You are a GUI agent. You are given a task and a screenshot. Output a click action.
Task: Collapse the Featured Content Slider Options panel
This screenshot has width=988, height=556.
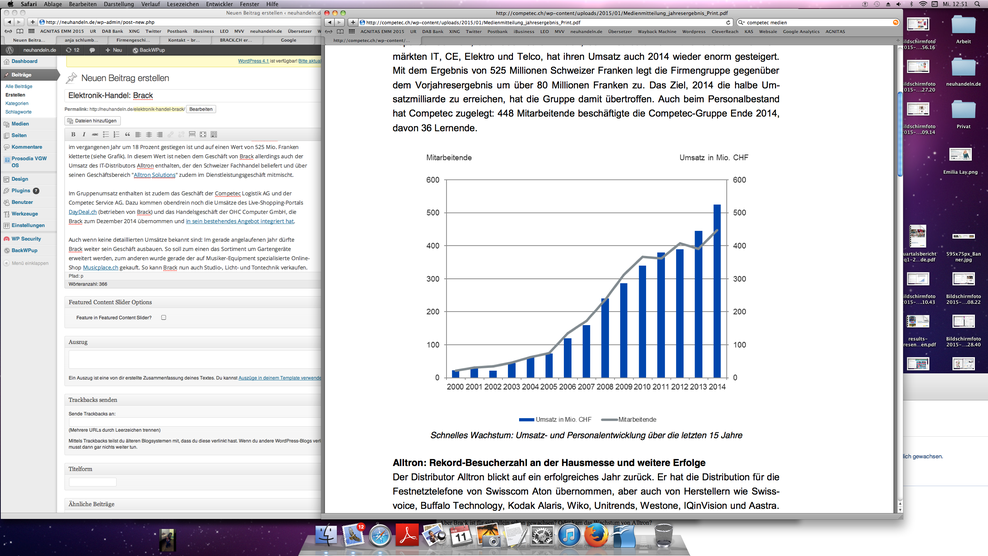[x=193, y=302]
